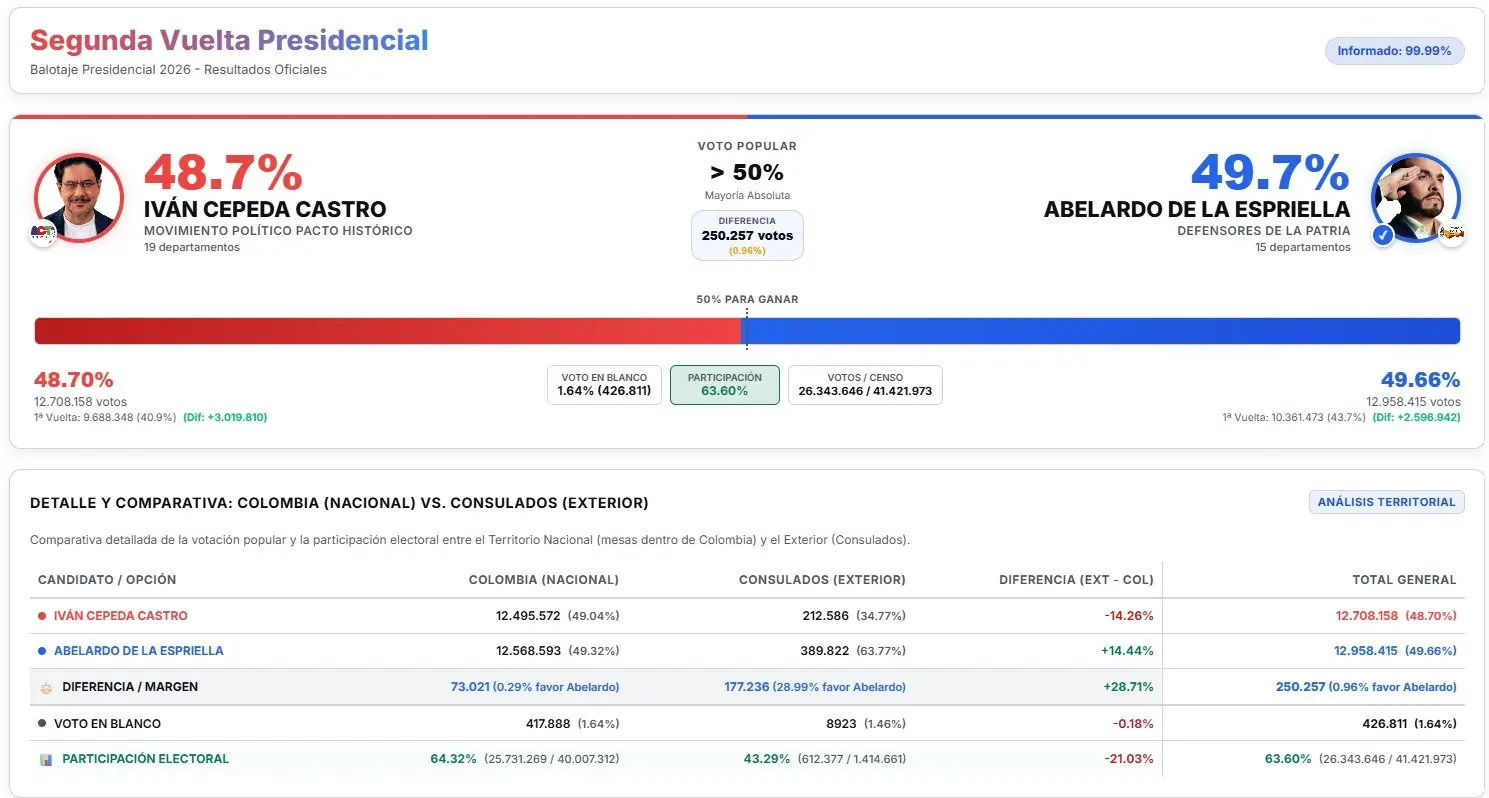This screenshot has width=1489, height=798.
Task: Click the Defensores de la Patria party logo
Action: coord(1452,234)
